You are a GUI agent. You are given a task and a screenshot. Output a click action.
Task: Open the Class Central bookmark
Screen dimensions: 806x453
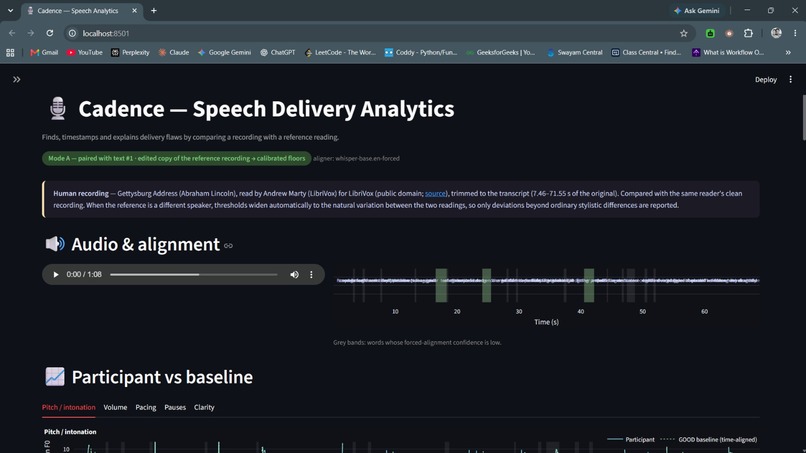(646, 52)
